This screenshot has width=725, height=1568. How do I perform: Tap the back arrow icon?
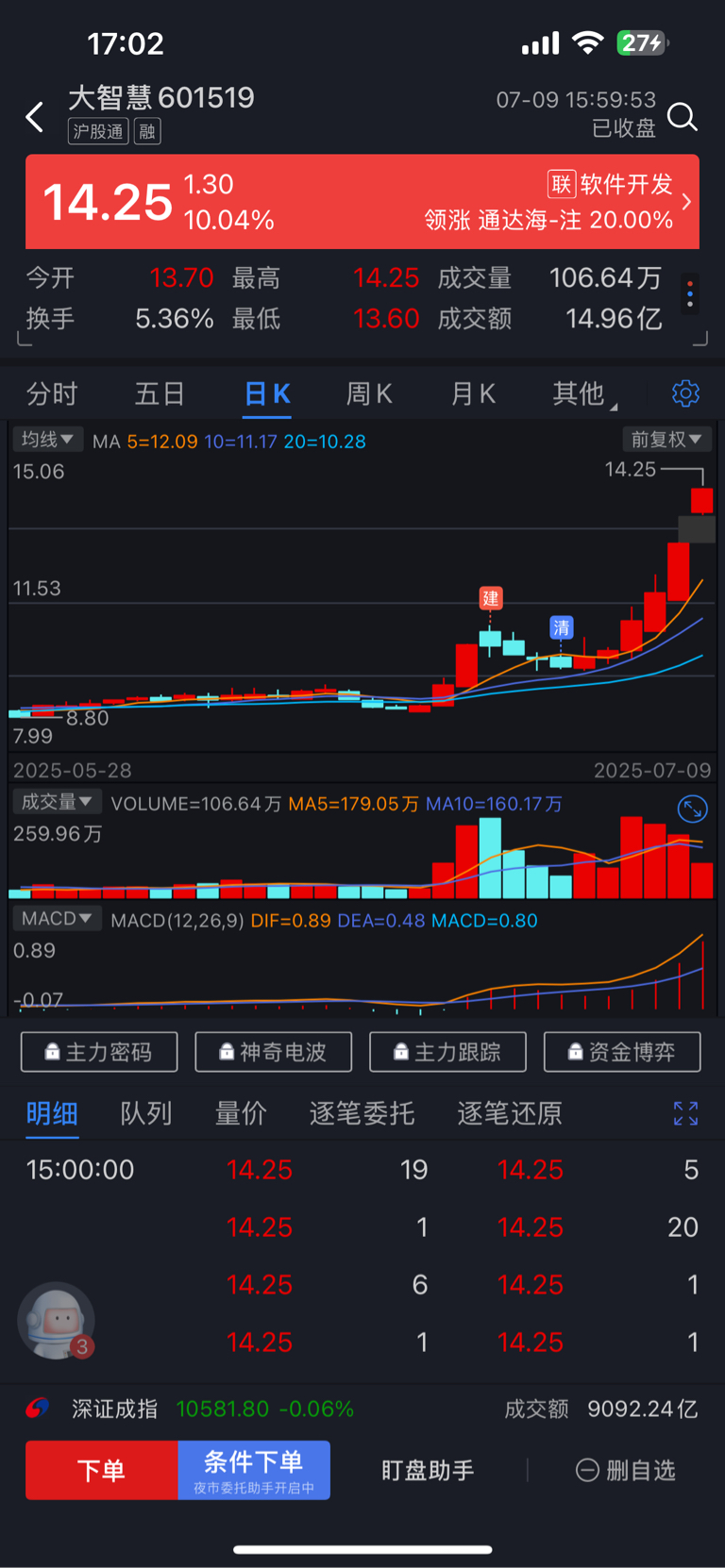click(x=35, y=117)
